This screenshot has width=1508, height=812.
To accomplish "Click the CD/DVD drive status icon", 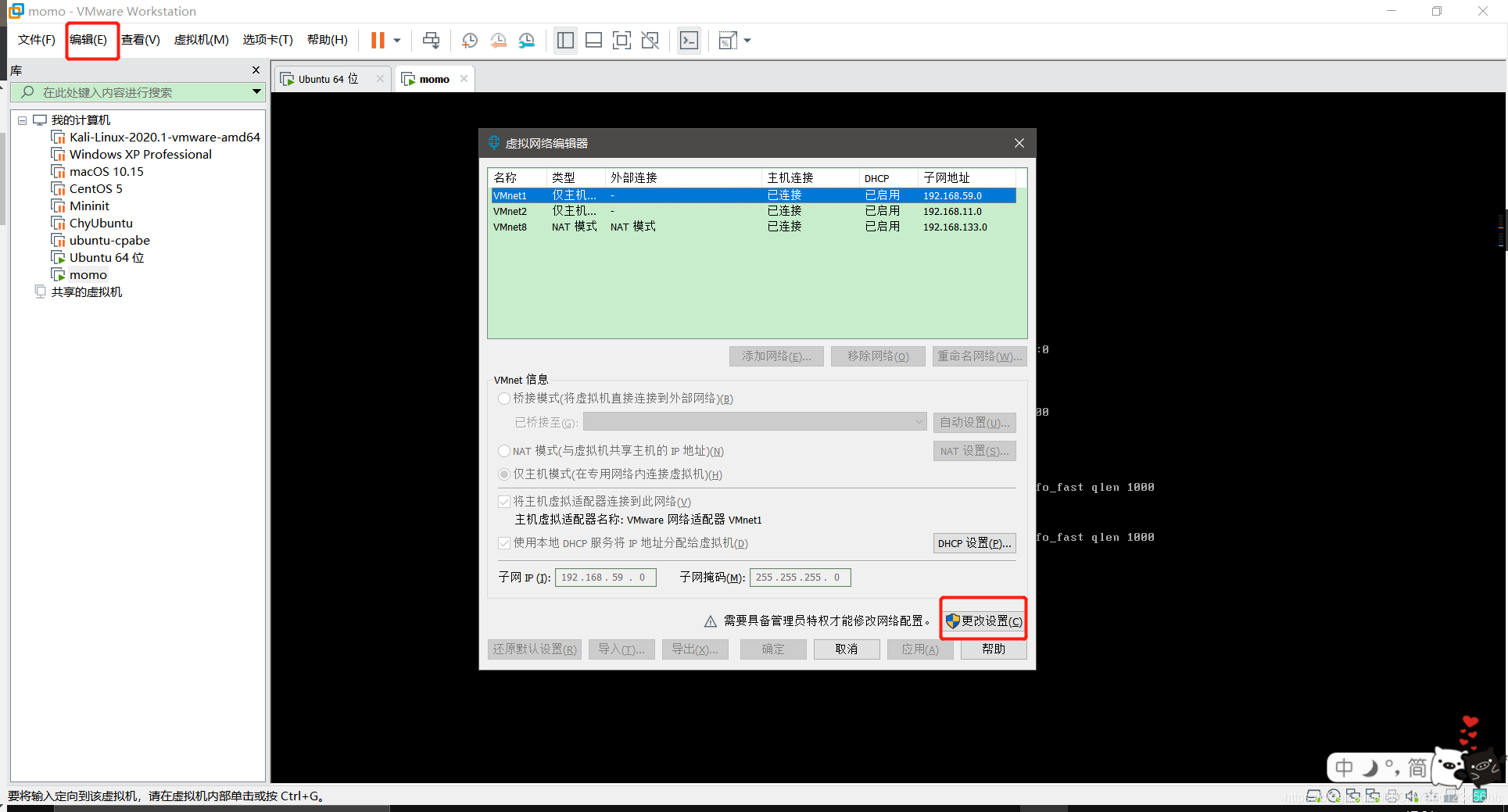I will 1334,796.
